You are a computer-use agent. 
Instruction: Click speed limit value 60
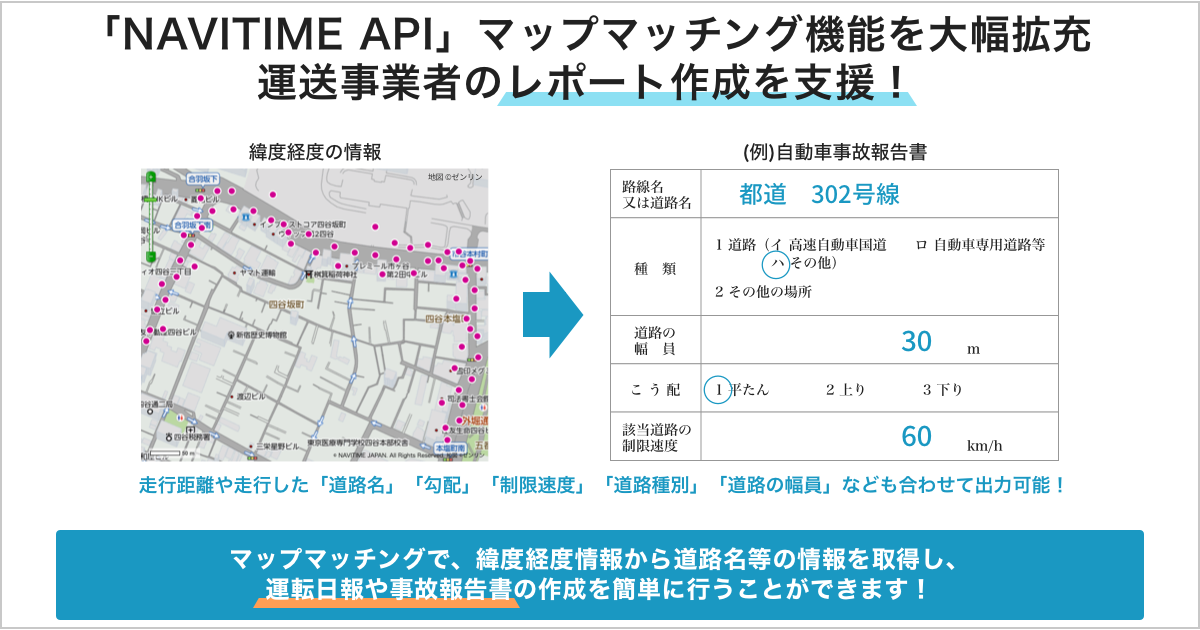click(916, 436)
